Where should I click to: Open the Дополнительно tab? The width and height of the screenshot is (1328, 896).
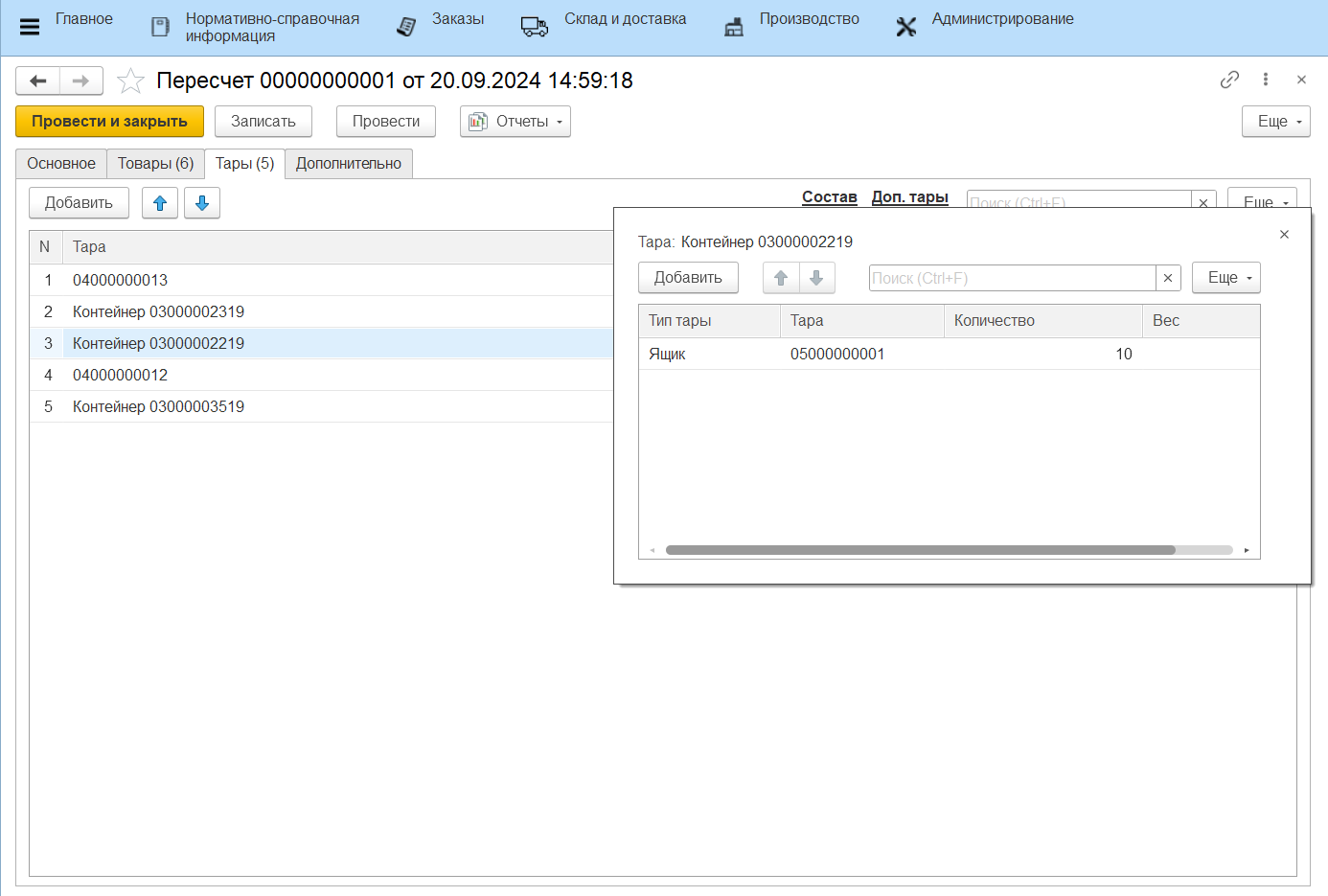coord(349,164)
